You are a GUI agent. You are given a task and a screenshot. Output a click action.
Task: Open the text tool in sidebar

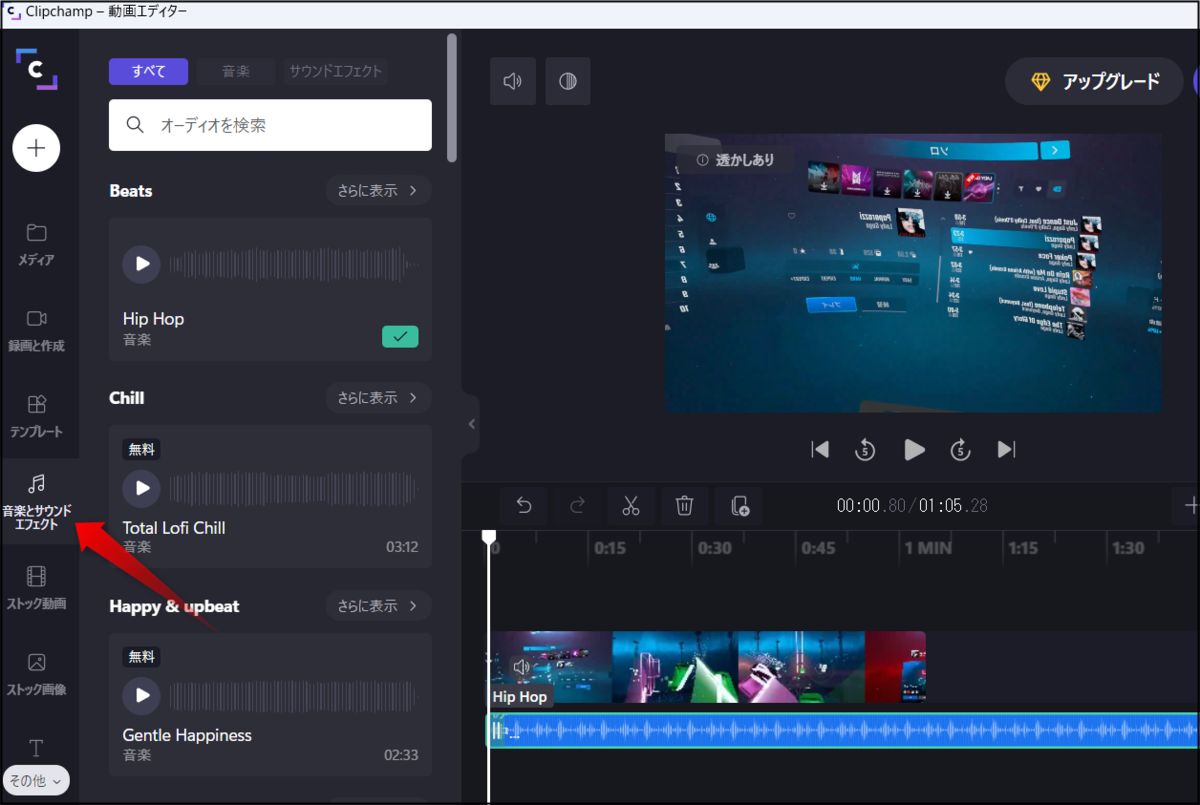(36, 748)
